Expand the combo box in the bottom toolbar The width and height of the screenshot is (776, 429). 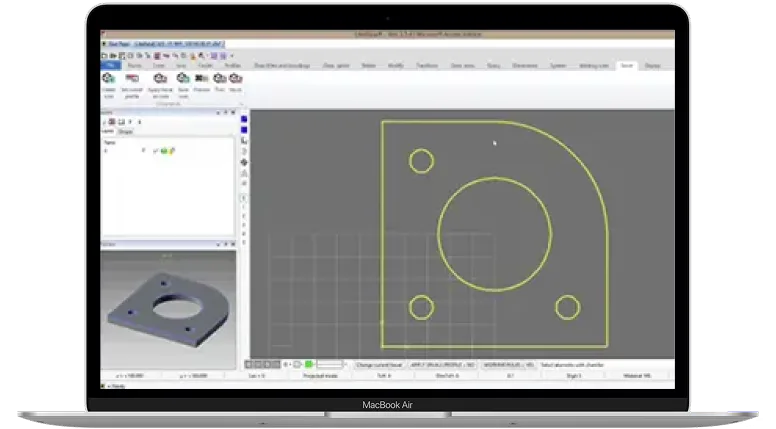click(347, 365)
